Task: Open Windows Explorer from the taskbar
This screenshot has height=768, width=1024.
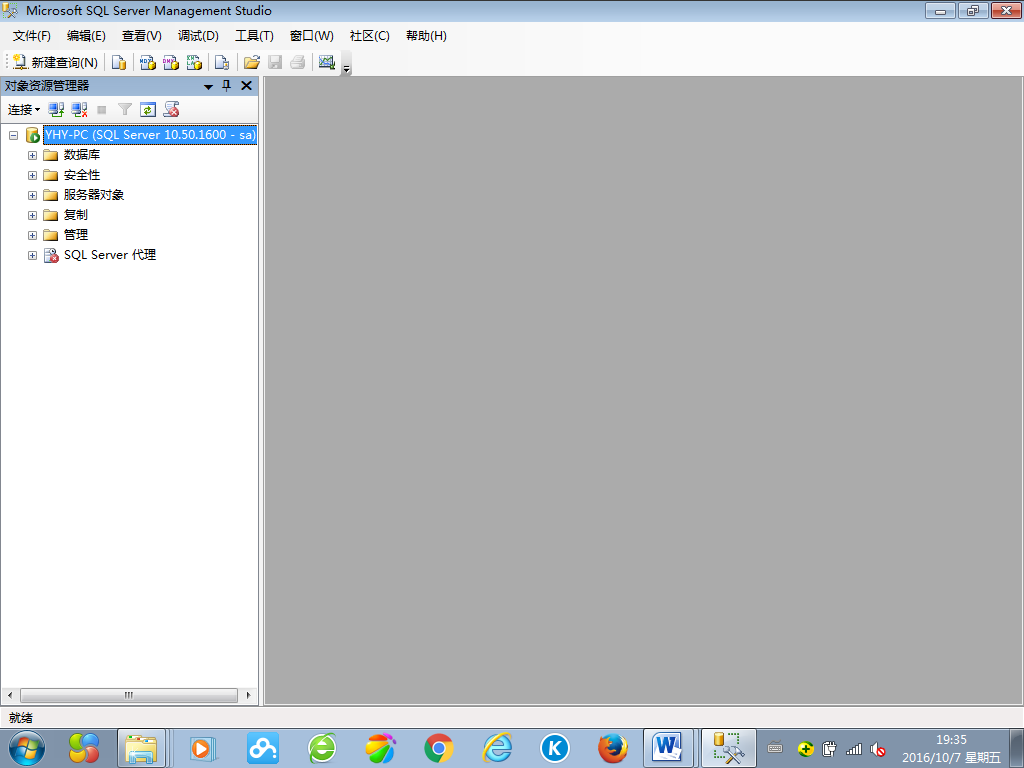Action: click(x=141, y=748)
